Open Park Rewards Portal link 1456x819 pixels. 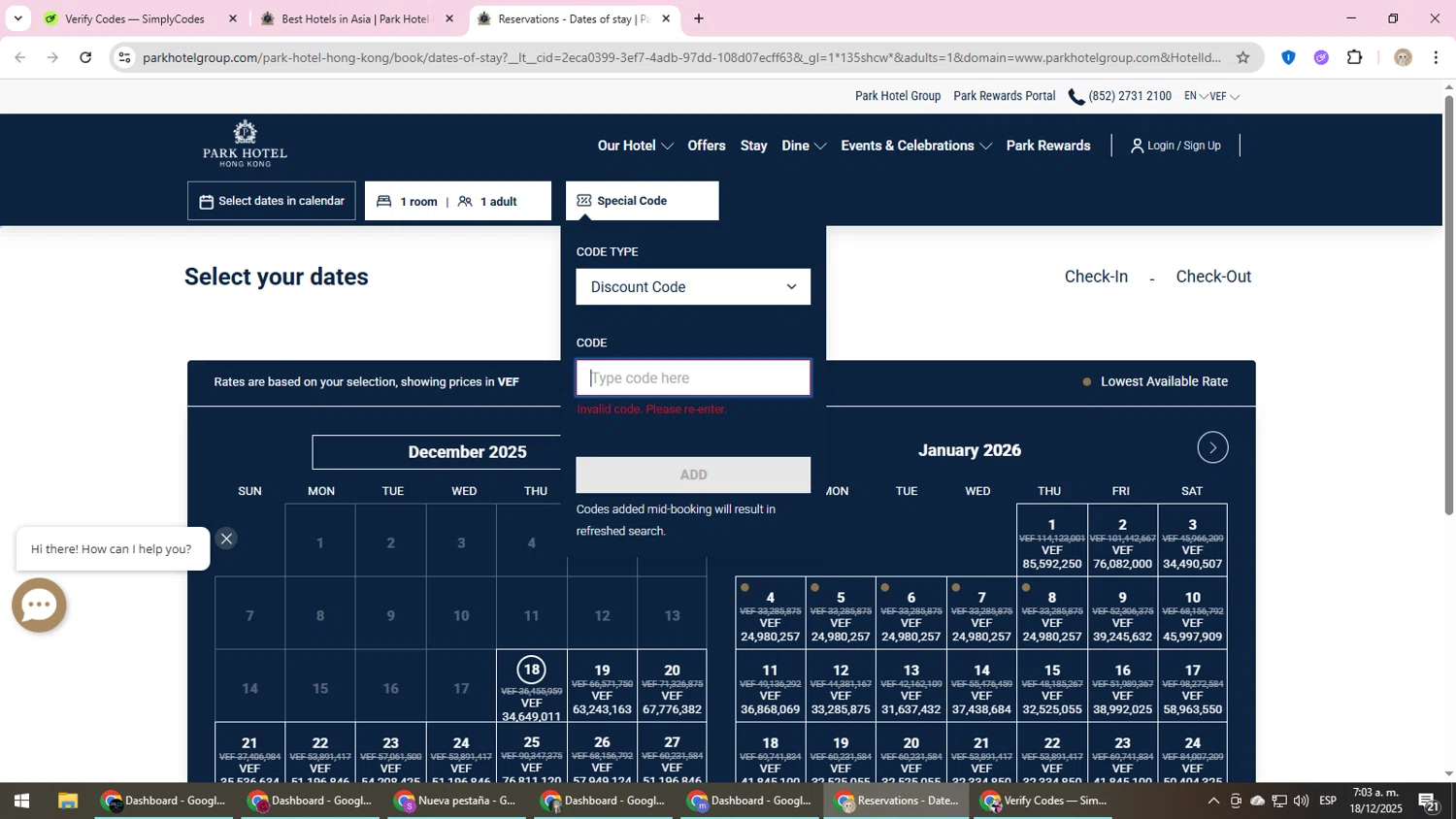[1005, 96]
